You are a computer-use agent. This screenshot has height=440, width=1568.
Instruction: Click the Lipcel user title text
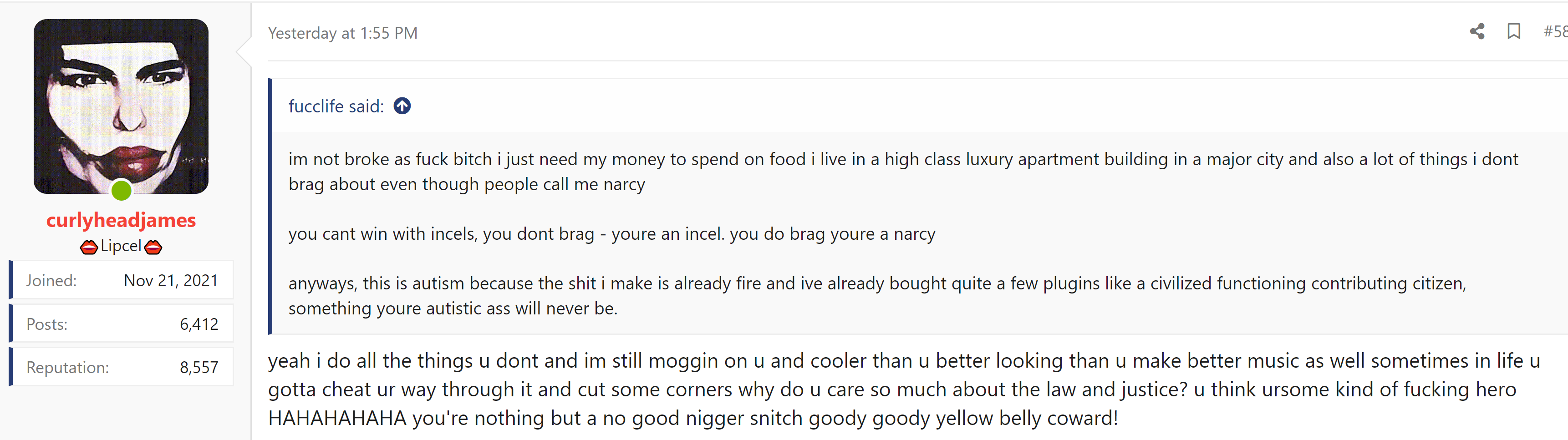pyautogui.click(x=121, y=246)
